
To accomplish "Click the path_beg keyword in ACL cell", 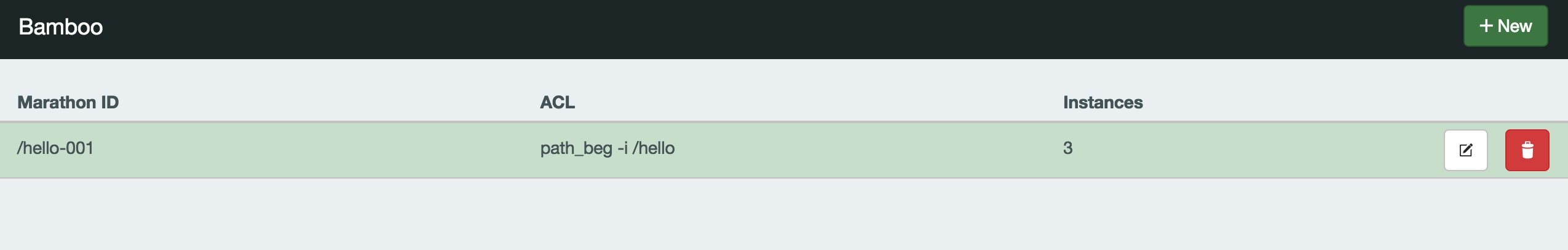I will coord(576,148).
